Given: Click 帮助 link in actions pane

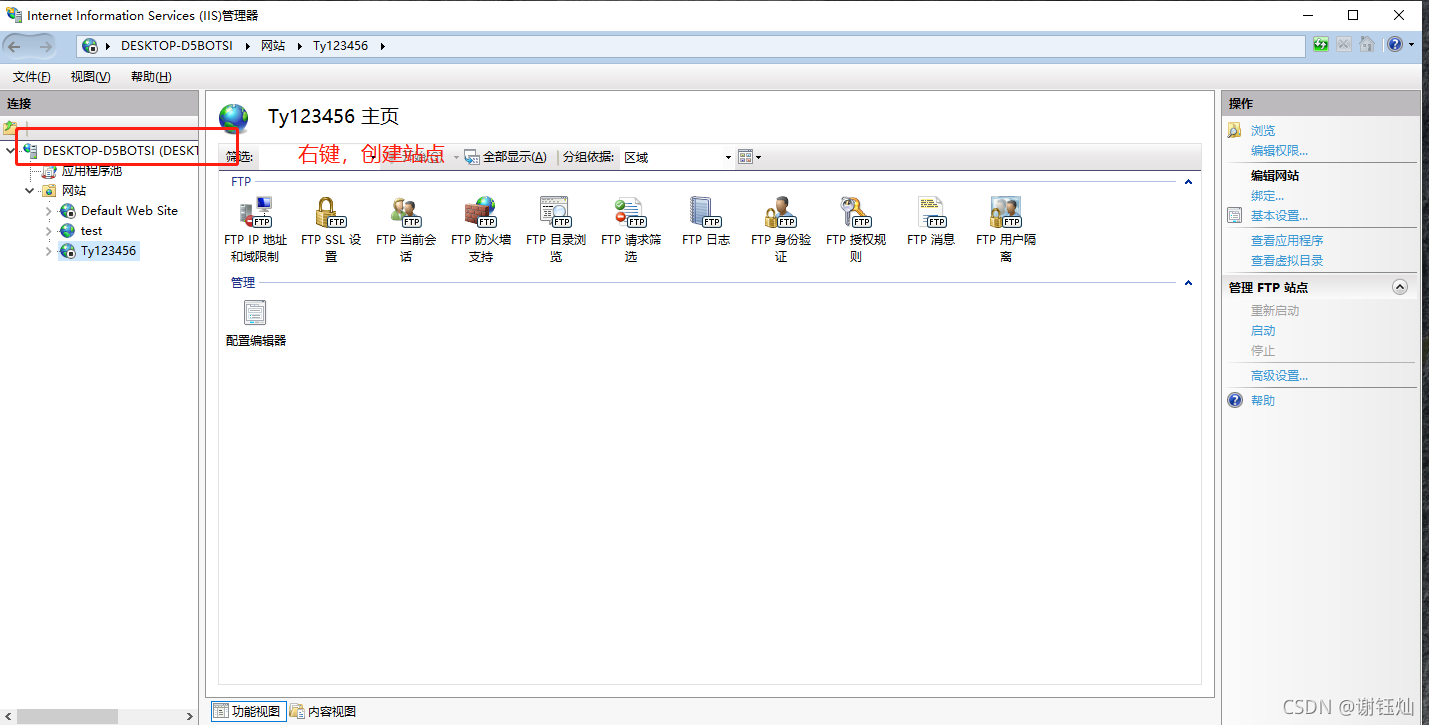Looking at the screenshot, I should 1263,401.
